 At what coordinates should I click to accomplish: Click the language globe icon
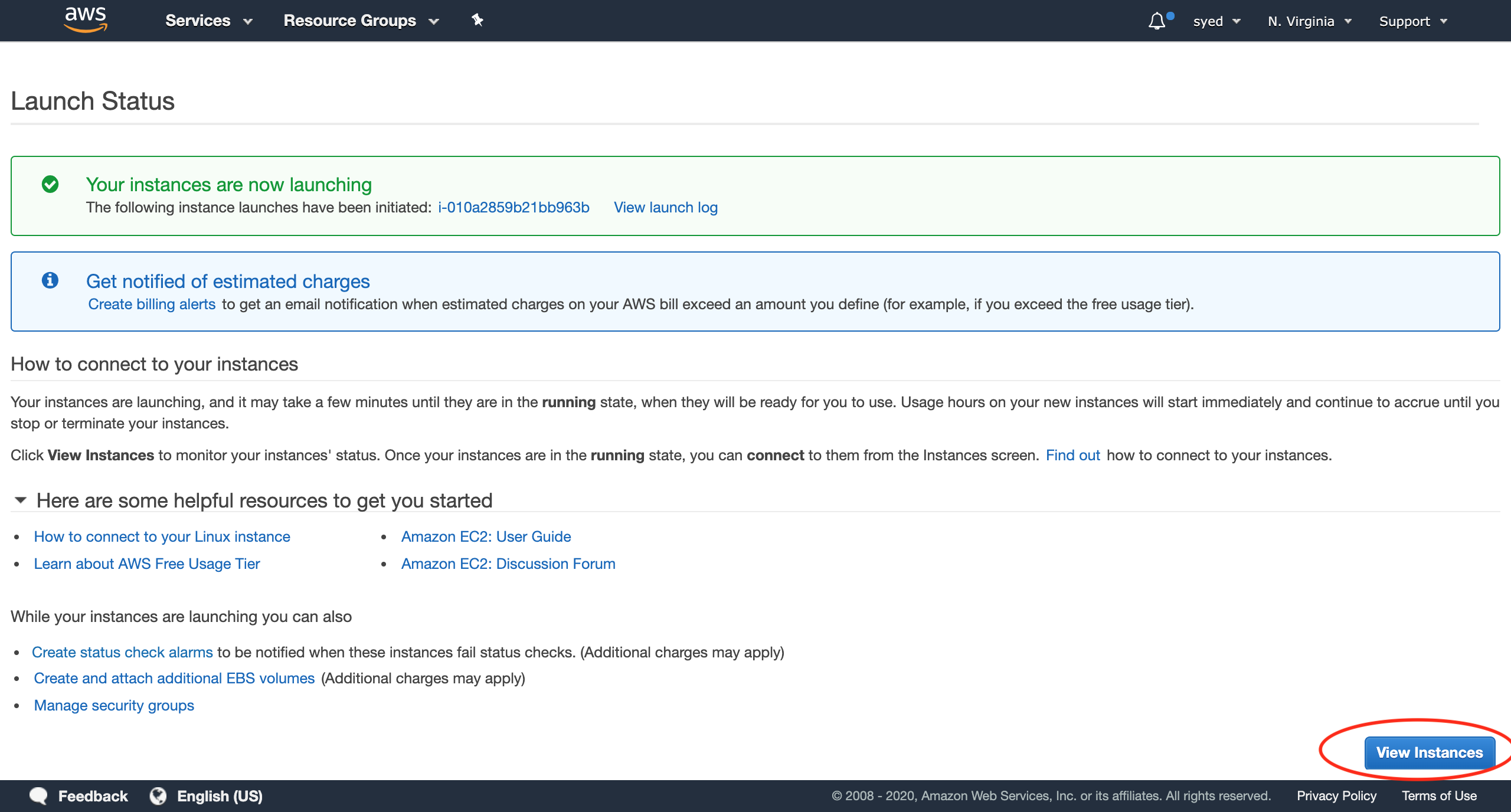[158, 795]
